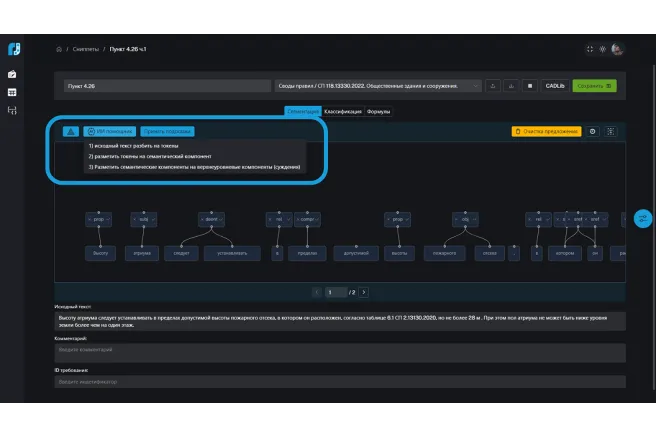Go to next page with the right arrow
The image size is (656, 436).
363,292
